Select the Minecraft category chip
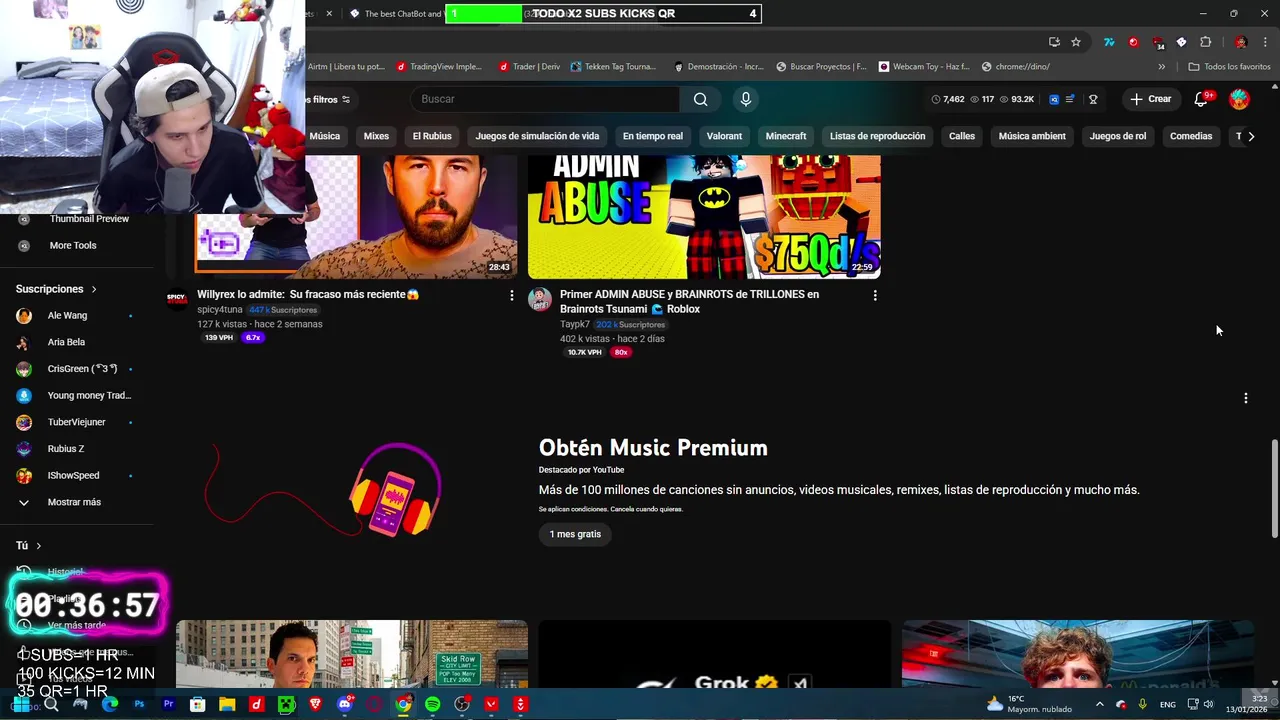Screen dimensions: 1280x720 click(x=786, y=136)
